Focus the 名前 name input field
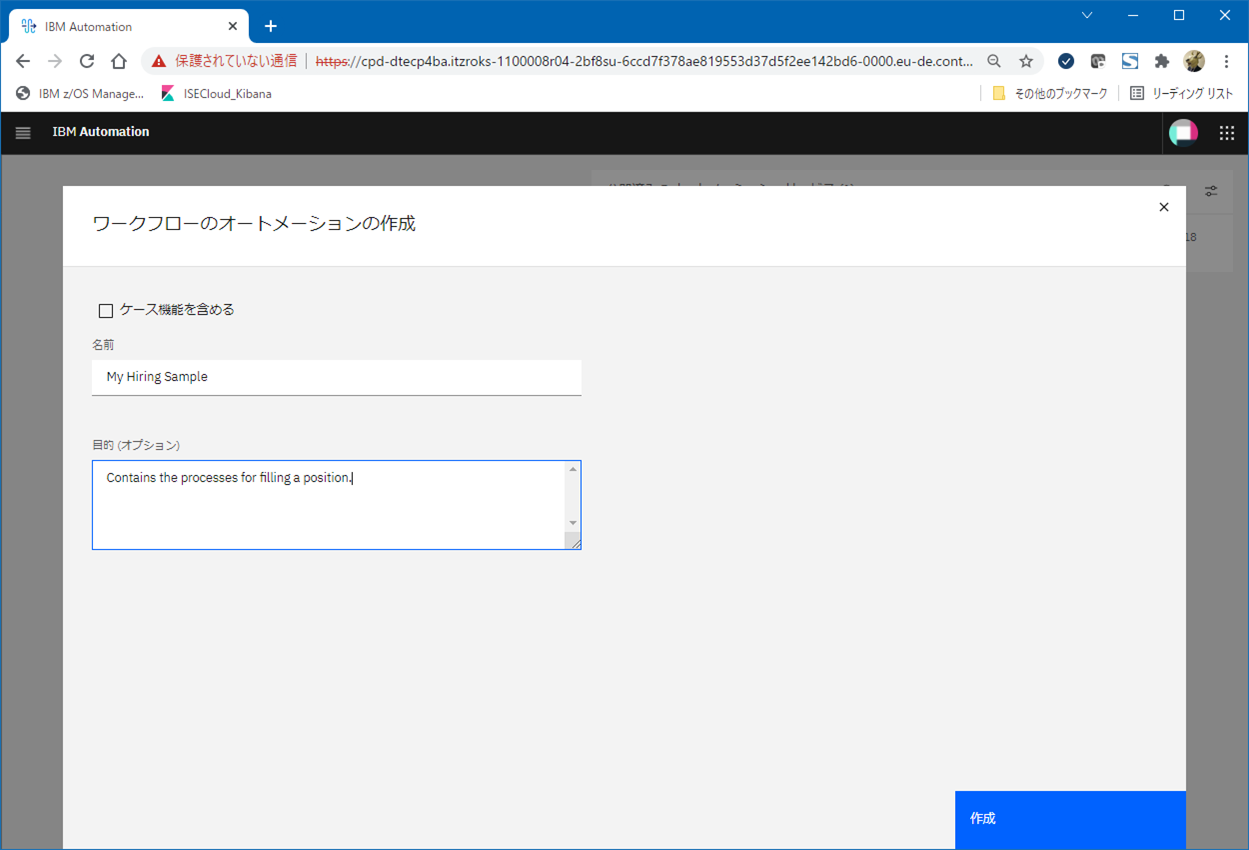Screen dimensions: 1249x850 [336, 377]
